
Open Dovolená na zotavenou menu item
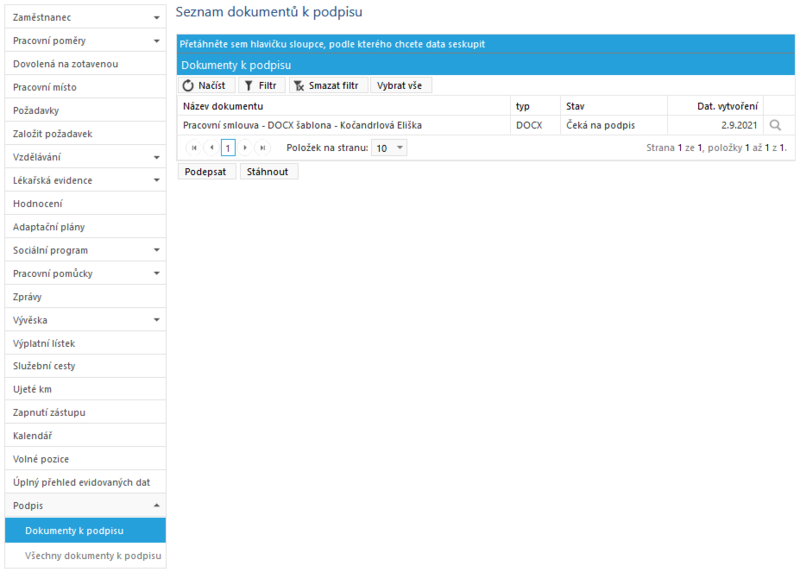coord(85,64)
